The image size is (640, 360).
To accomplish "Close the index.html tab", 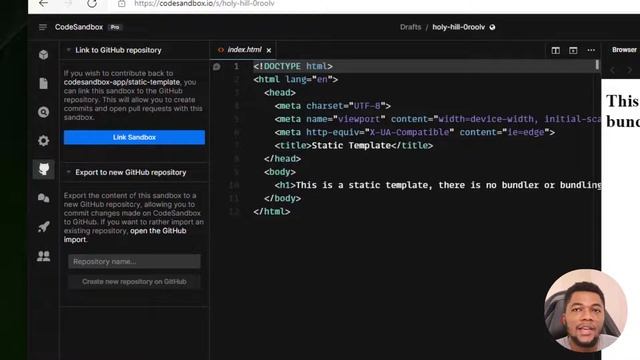I will pyautogui.click(x=269, y=50).
